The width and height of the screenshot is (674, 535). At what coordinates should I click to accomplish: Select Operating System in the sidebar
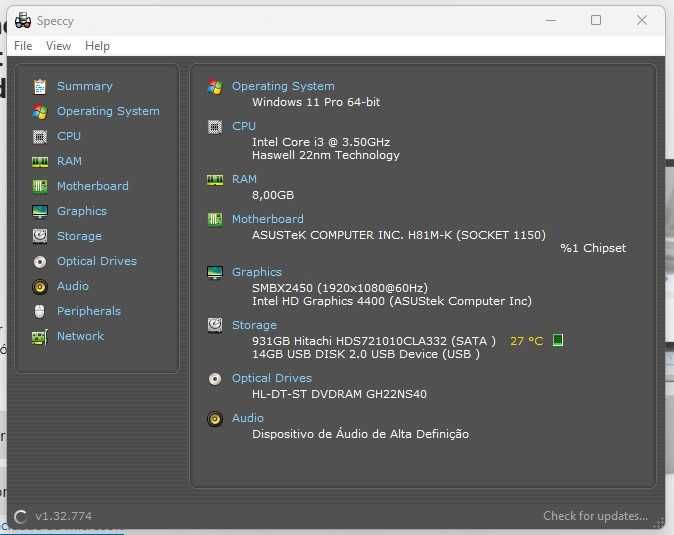108,111
